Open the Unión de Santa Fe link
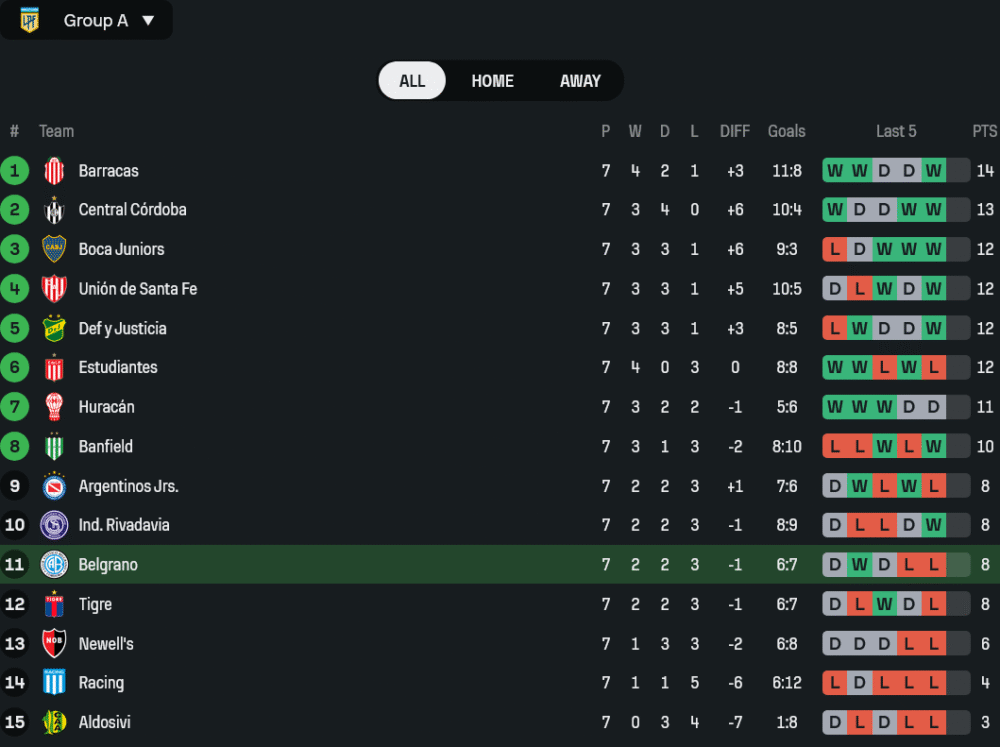This screenshot has height=747, width=1000. click(138, 289)
